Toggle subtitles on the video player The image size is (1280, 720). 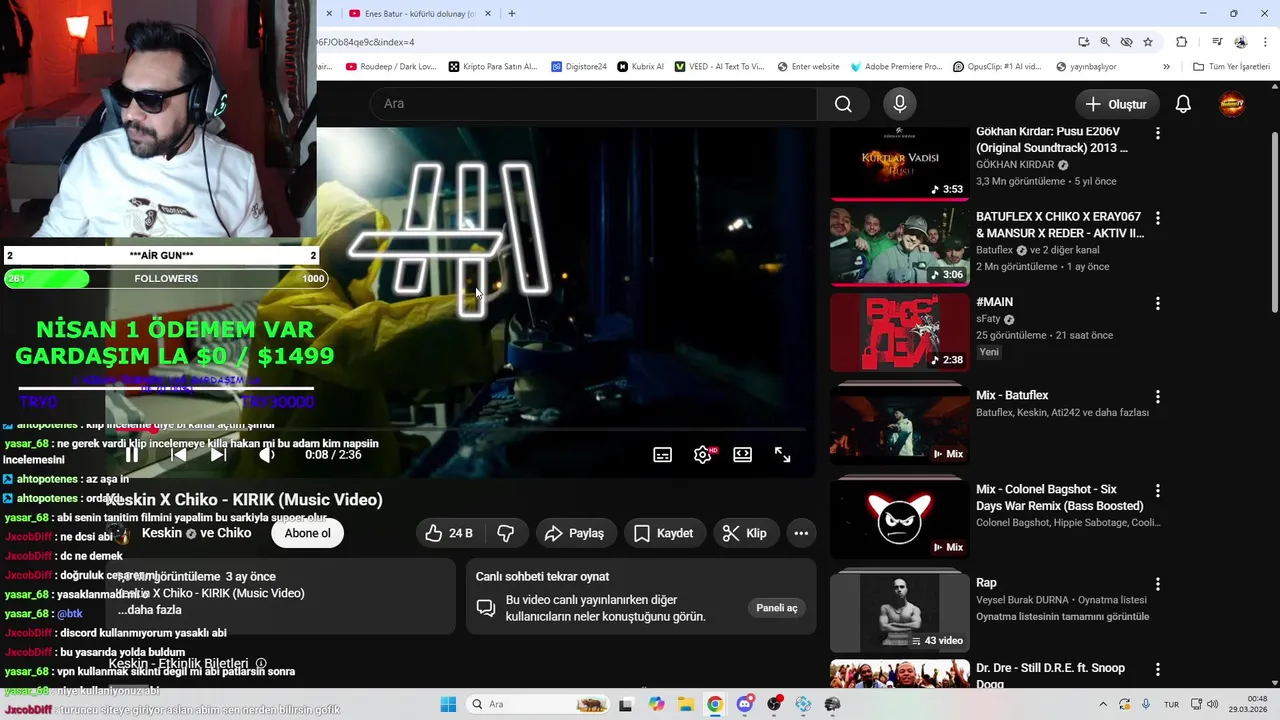click(x=662, y=455)
